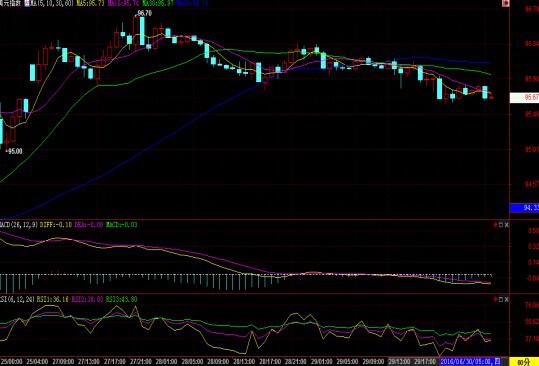
Task: Click the 27/21:00 time axis label
Action: [x=141, y=362]
